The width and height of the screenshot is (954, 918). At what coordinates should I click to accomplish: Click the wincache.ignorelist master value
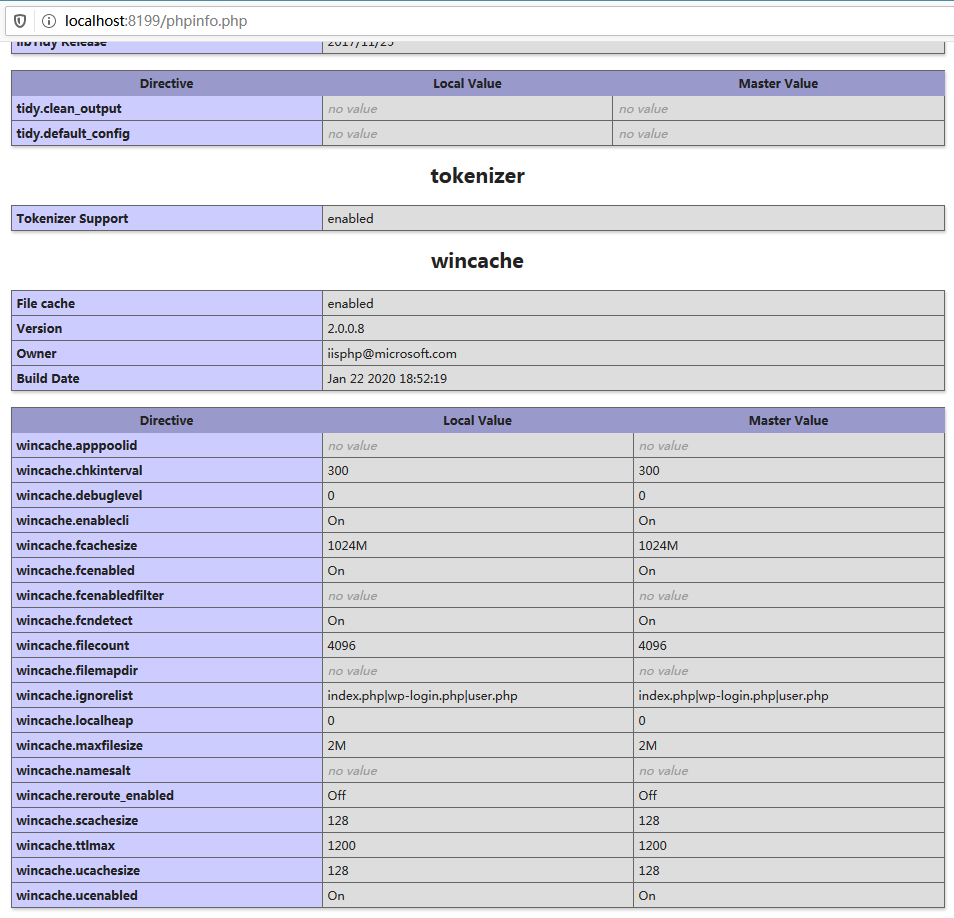pyautogui.click(x=733, y=695)
